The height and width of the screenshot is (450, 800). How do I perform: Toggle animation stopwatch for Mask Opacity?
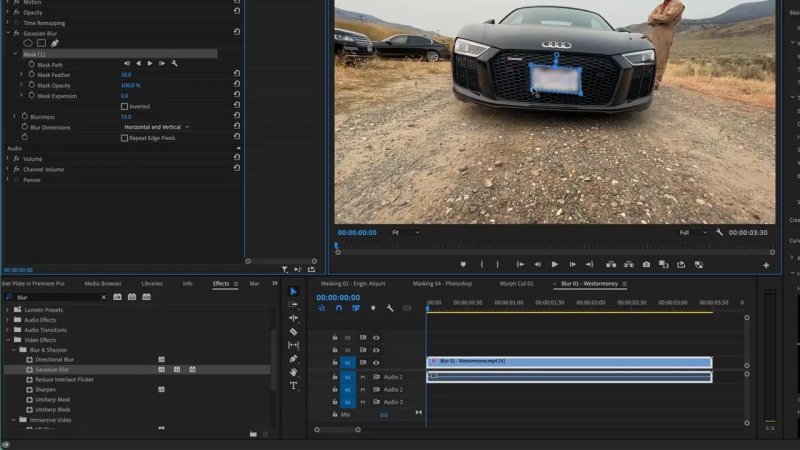[32, 85]
